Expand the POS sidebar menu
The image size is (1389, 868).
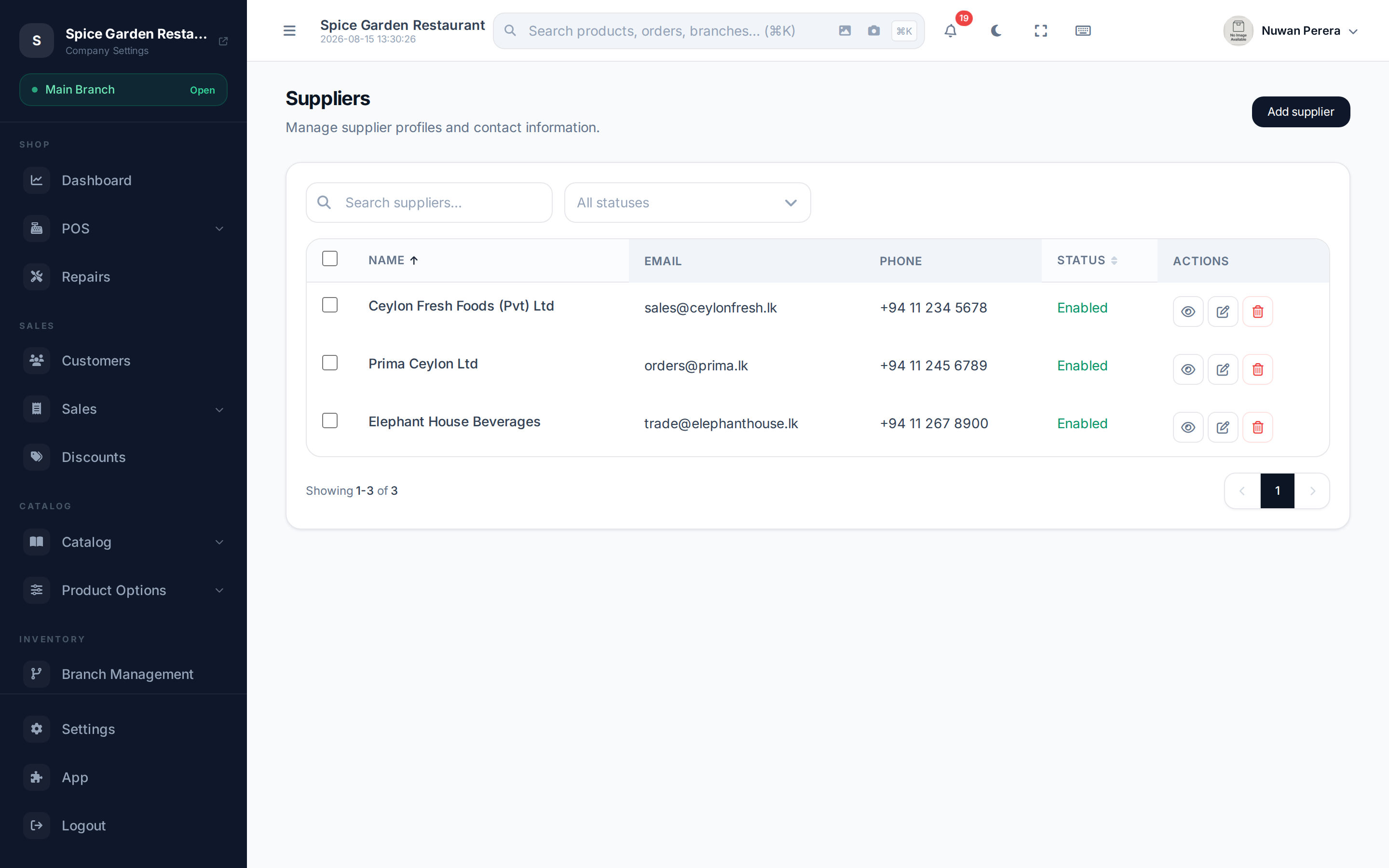coord(123,229)
